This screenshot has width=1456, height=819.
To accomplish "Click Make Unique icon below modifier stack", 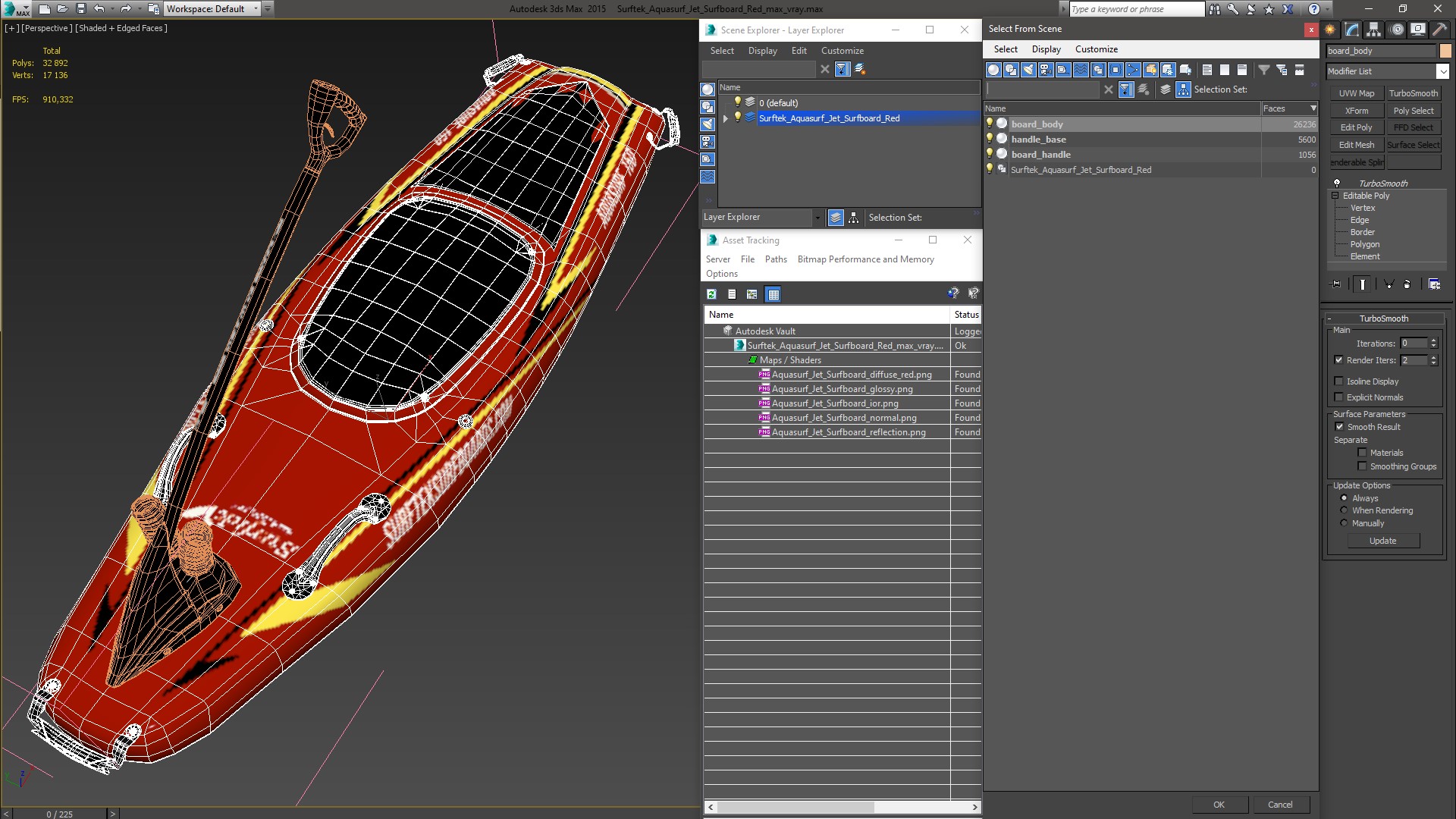I will point(1389,284).
